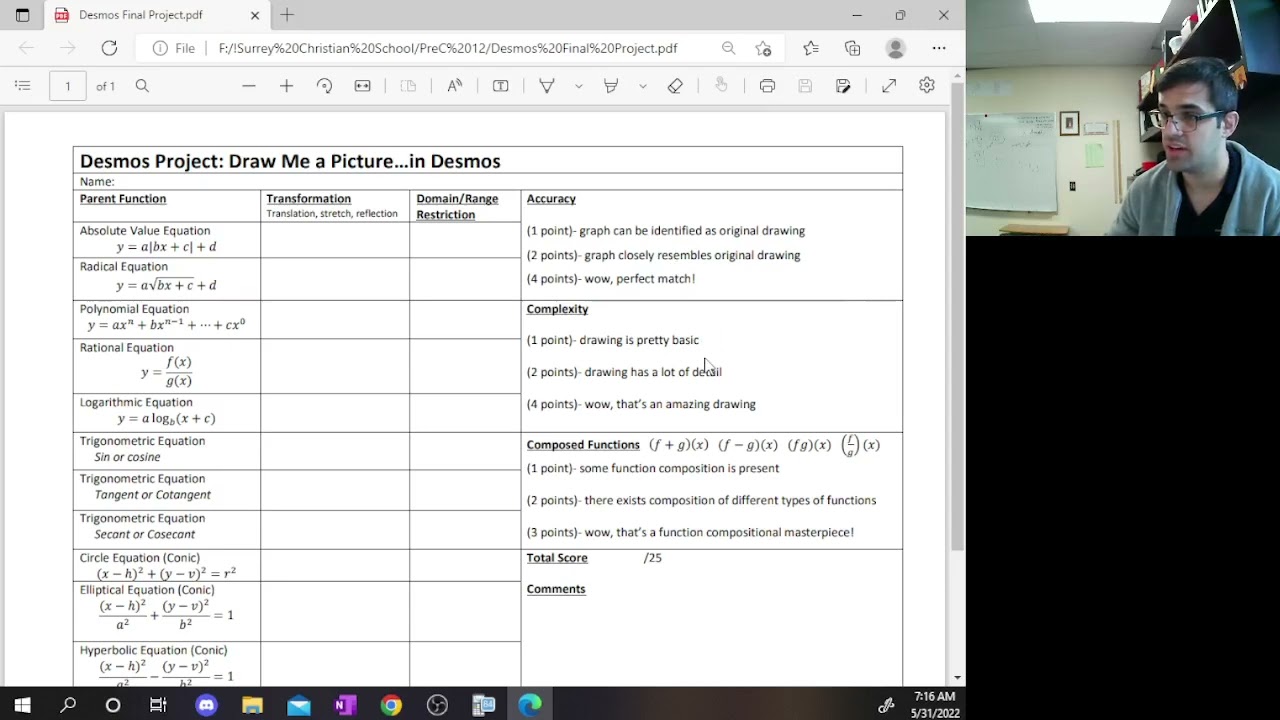
Task: Print the PDF document
Action: click(x=767, y=86)
